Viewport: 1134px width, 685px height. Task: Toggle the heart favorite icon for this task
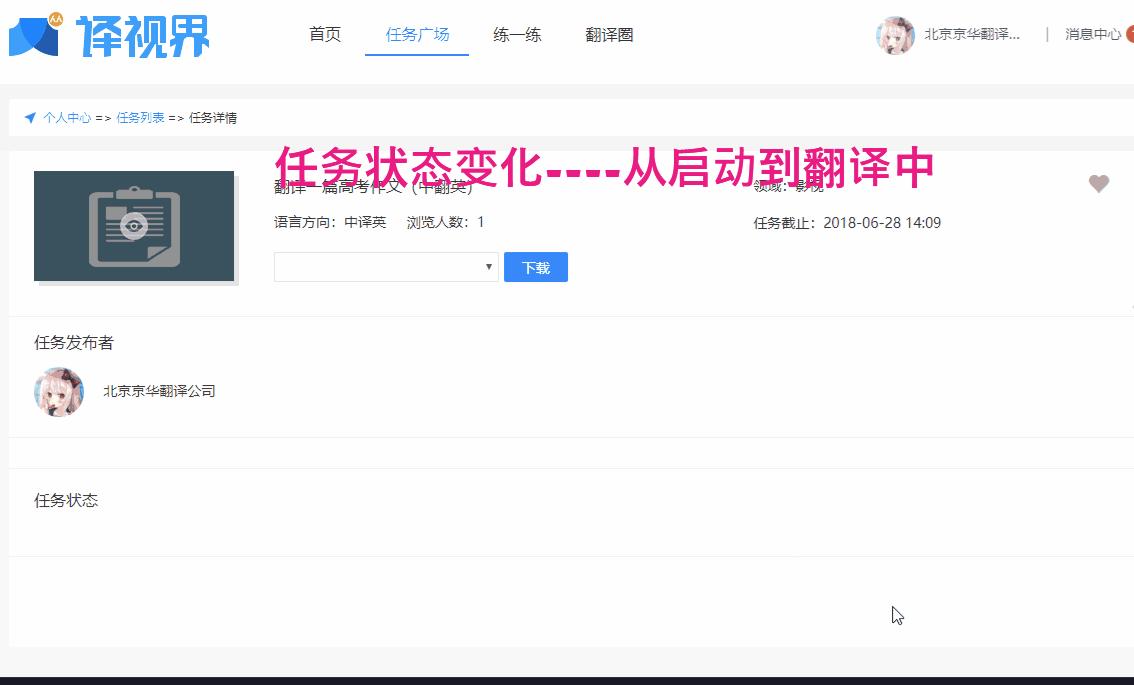[1099, 184]
